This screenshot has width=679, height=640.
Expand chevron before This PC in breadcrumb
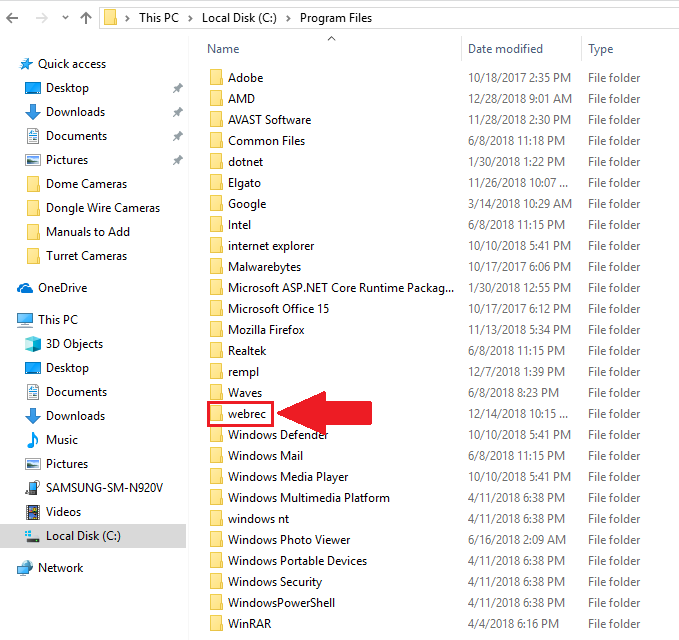(127, 18)
